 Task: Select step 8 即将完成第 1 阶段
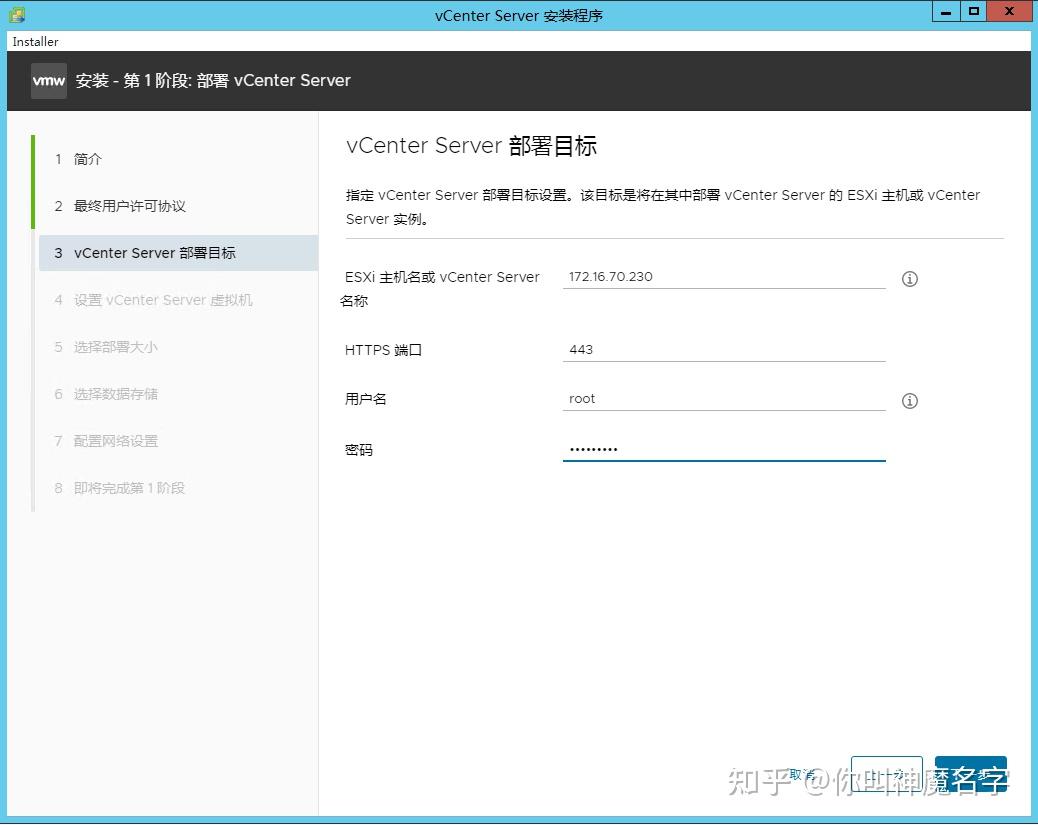119,488
